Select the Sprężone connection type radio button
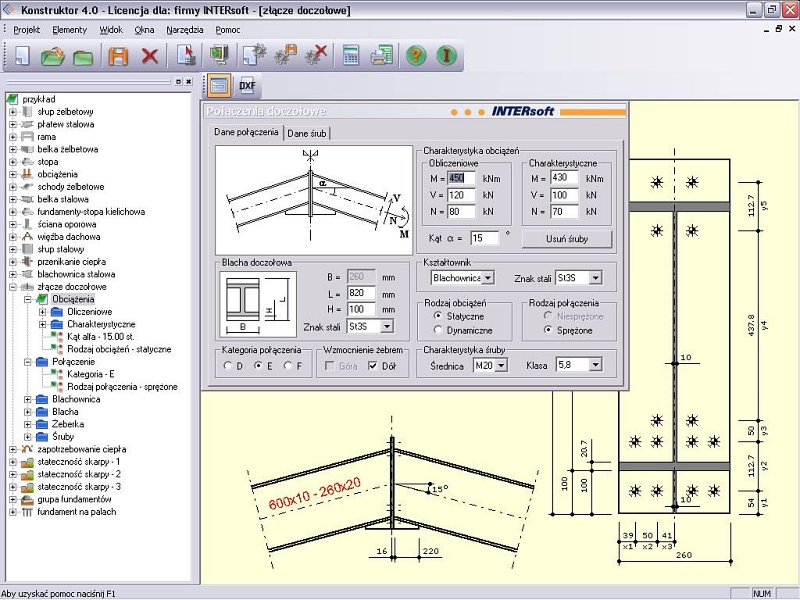 548,330
